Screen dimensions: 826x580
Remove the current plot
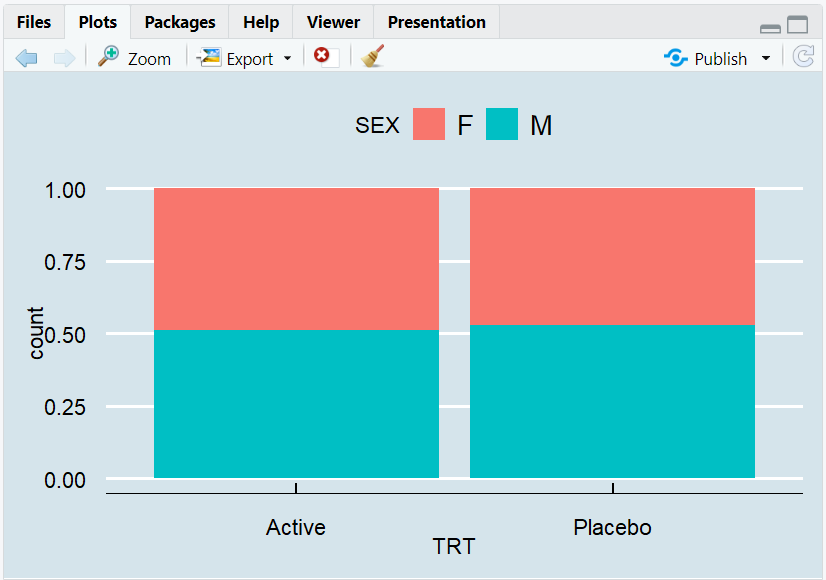tap(321, 57)
